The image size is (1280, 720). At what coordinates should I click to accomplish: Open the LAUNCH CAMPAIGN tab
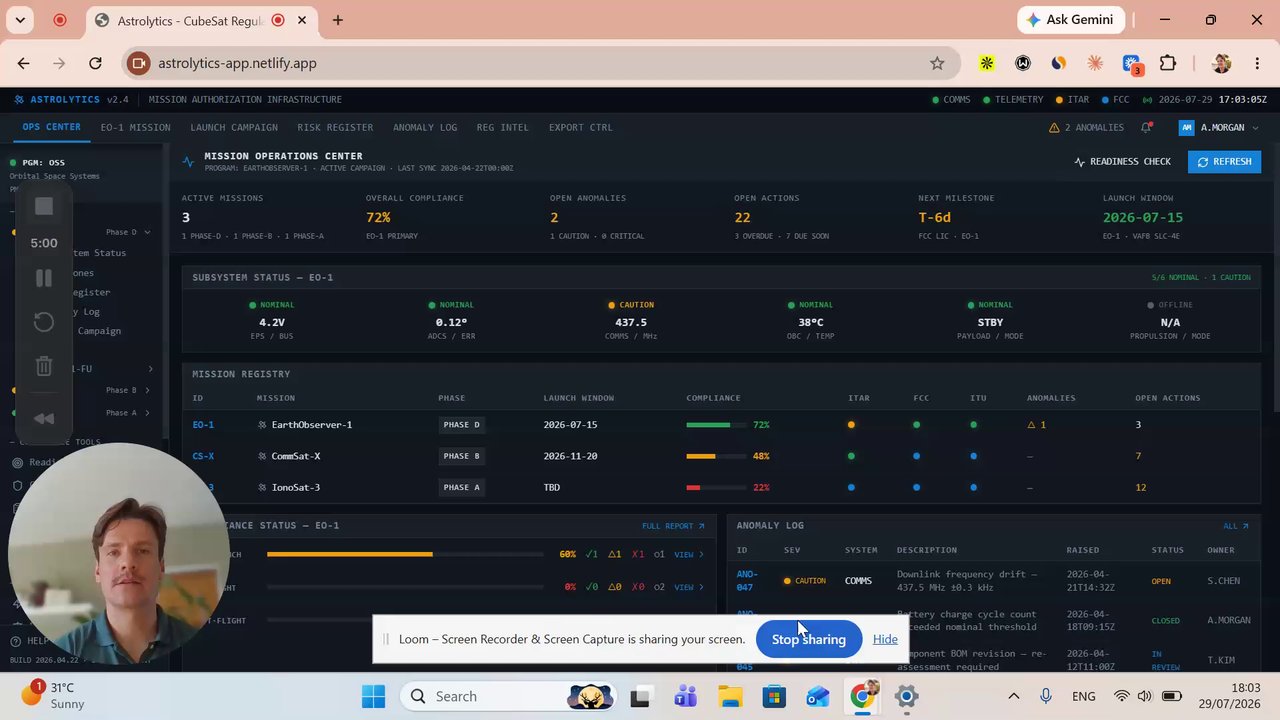[x=234, y=127]
